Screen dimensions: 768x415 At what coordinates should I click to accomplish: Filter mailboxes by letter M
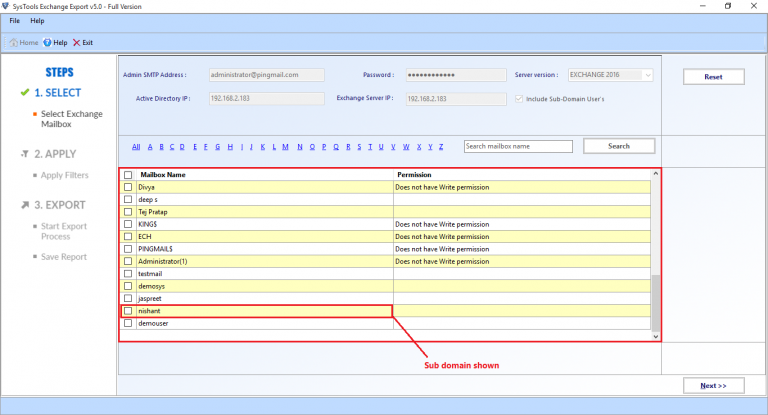pos(285,147)
